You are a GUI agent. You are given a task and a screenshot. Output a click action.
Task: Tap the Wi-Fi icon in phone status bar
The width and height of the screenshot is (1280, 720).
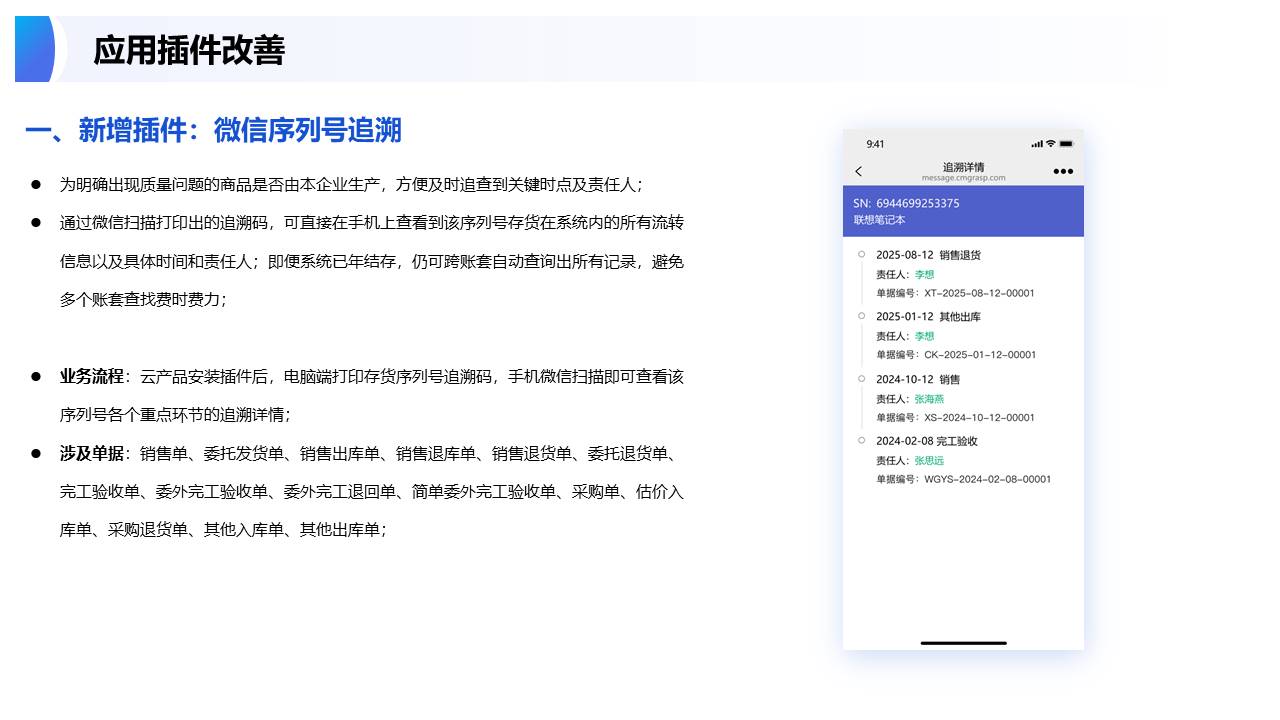click(1050, 144)
